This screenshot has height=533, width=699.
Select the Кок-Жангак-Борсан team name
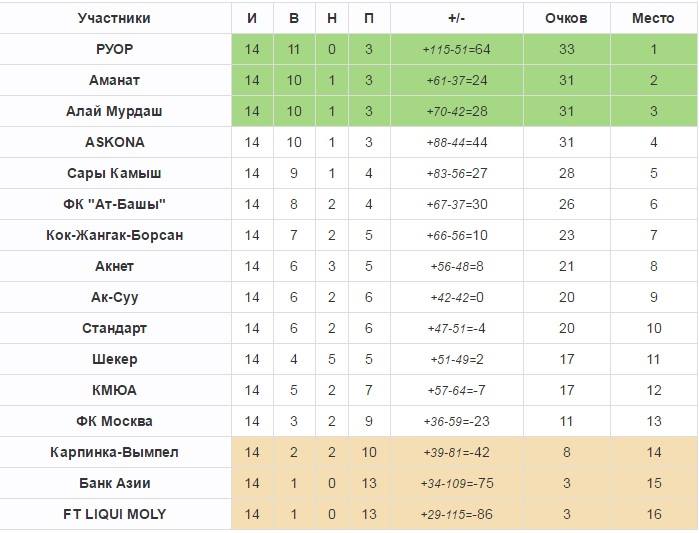point(114,235)
